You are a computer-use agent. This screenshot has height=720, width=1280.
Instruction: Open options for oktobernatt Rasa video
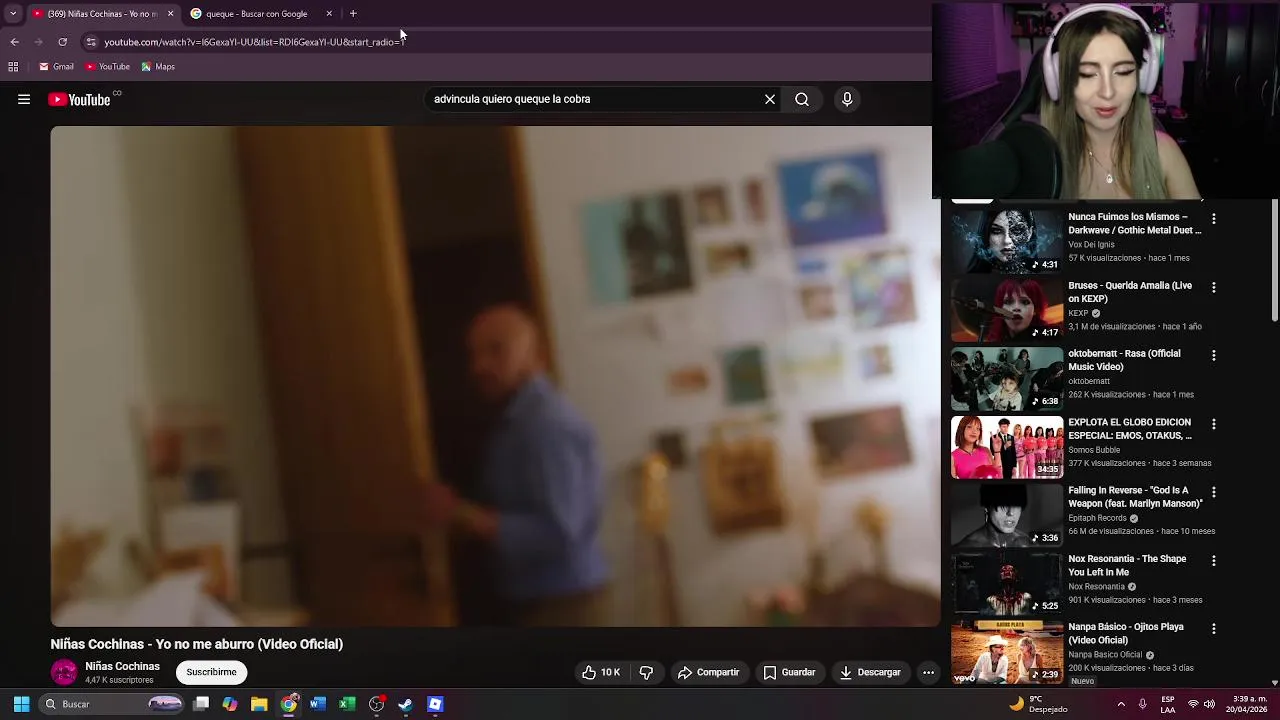[x=1214, y=355]
